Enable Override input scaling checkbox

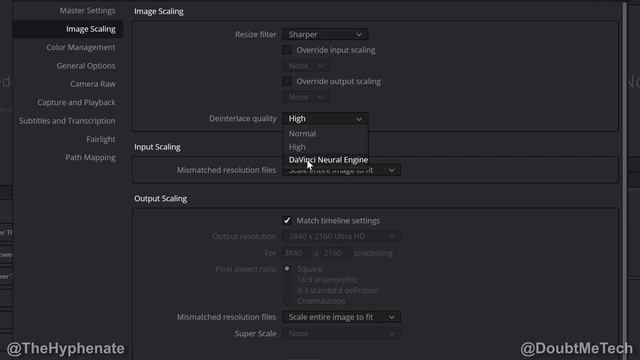[x=287, y=50]
